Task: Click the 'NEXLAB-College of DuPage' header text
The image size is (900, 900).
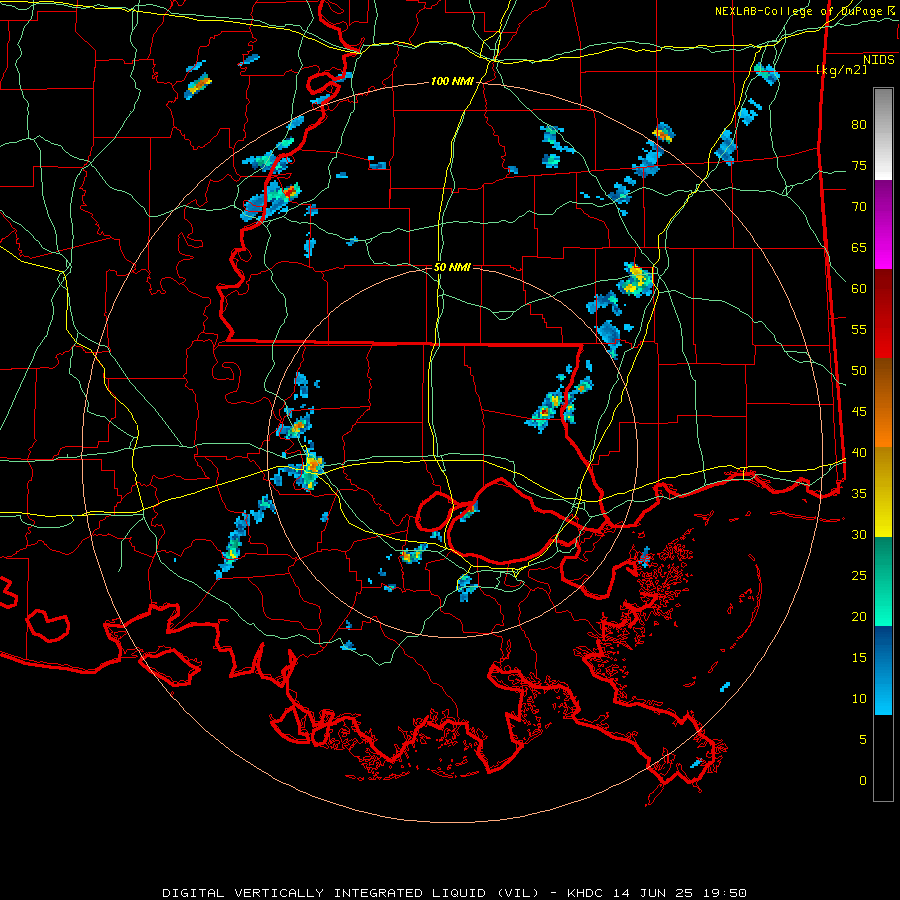Action: pyautogui.click(x=800, y=11)
